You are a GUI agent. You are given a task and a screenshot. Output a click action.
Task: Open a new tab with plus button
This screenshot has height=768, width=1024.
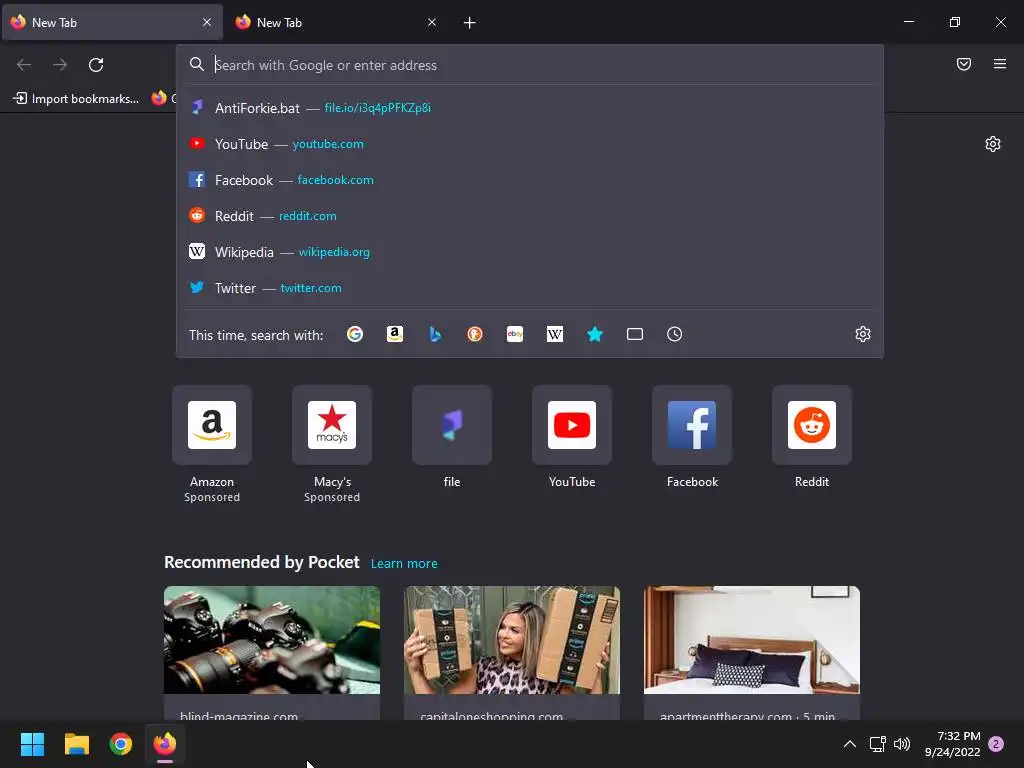coord(470,23)
